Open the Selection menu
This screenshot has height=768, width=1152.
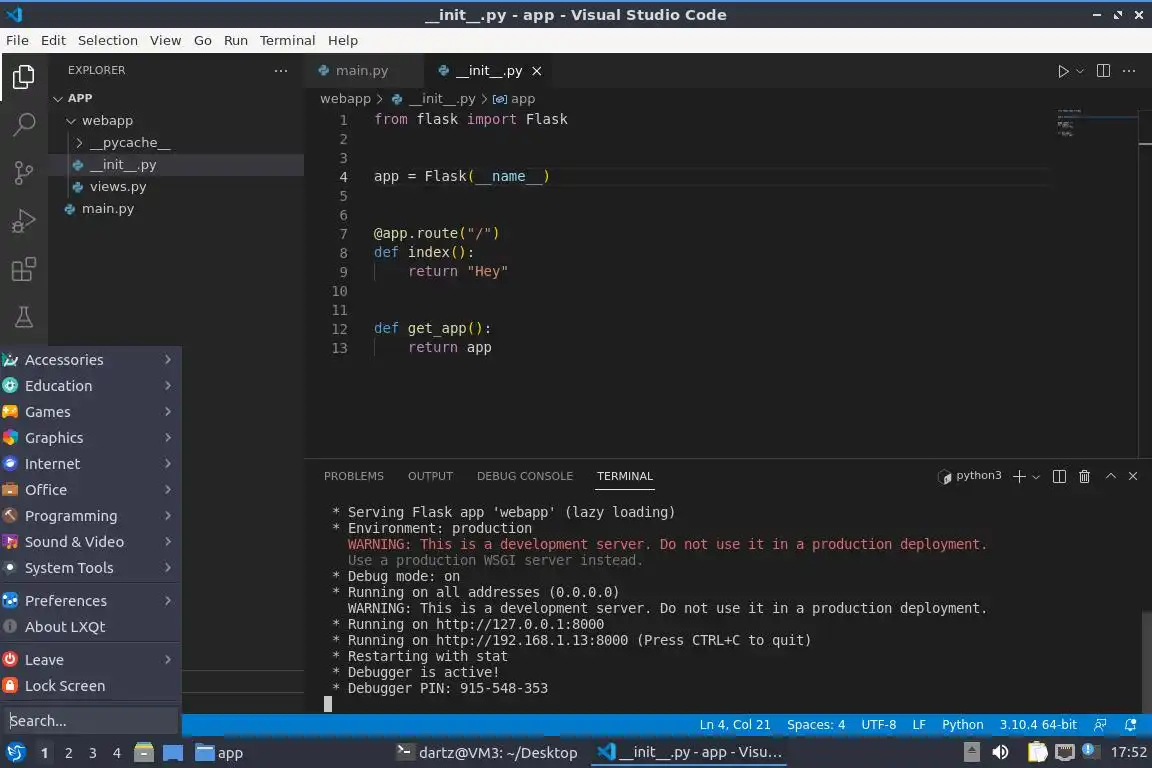107,40
